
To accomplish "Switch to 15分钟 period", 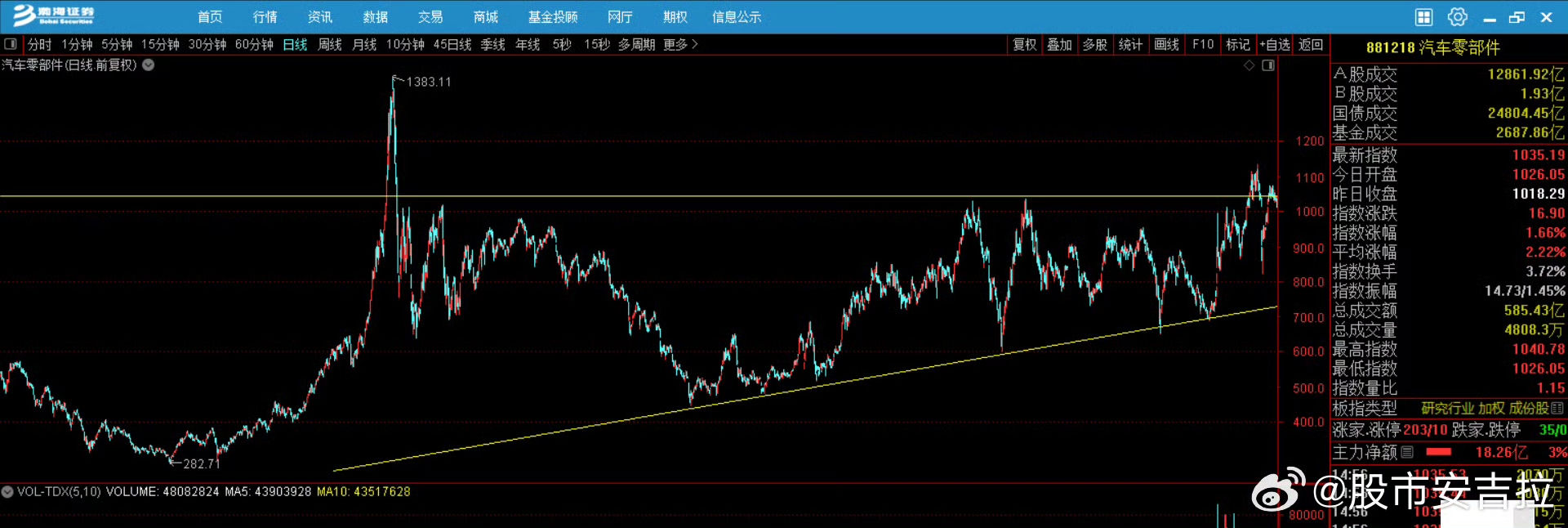I will coord(160,44).
